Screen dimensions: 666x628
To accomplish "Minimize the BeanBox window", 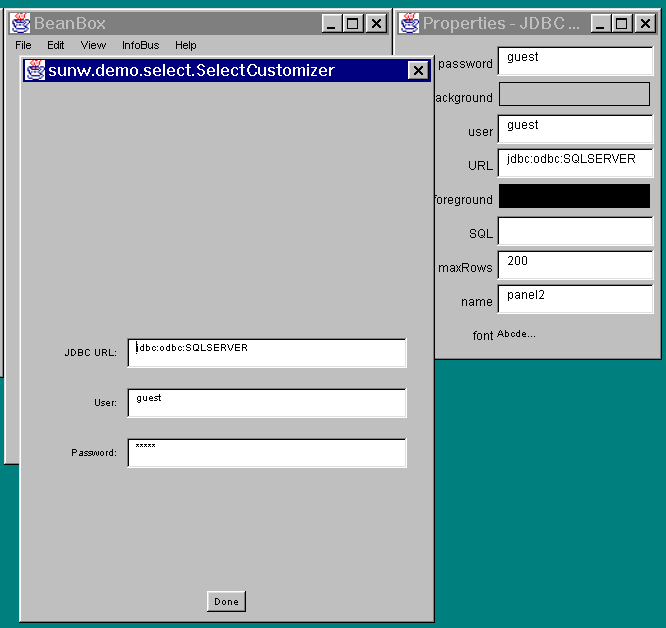I will tap(331, 23).
